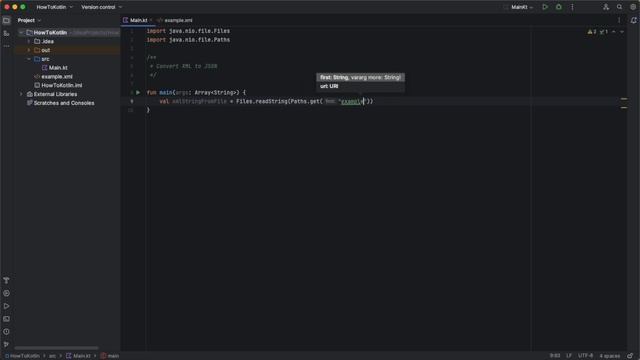Image resolution: width=640 pixels, height=360 pixels.
Task: Open the Project tool window icon
Action: point(6,20)
